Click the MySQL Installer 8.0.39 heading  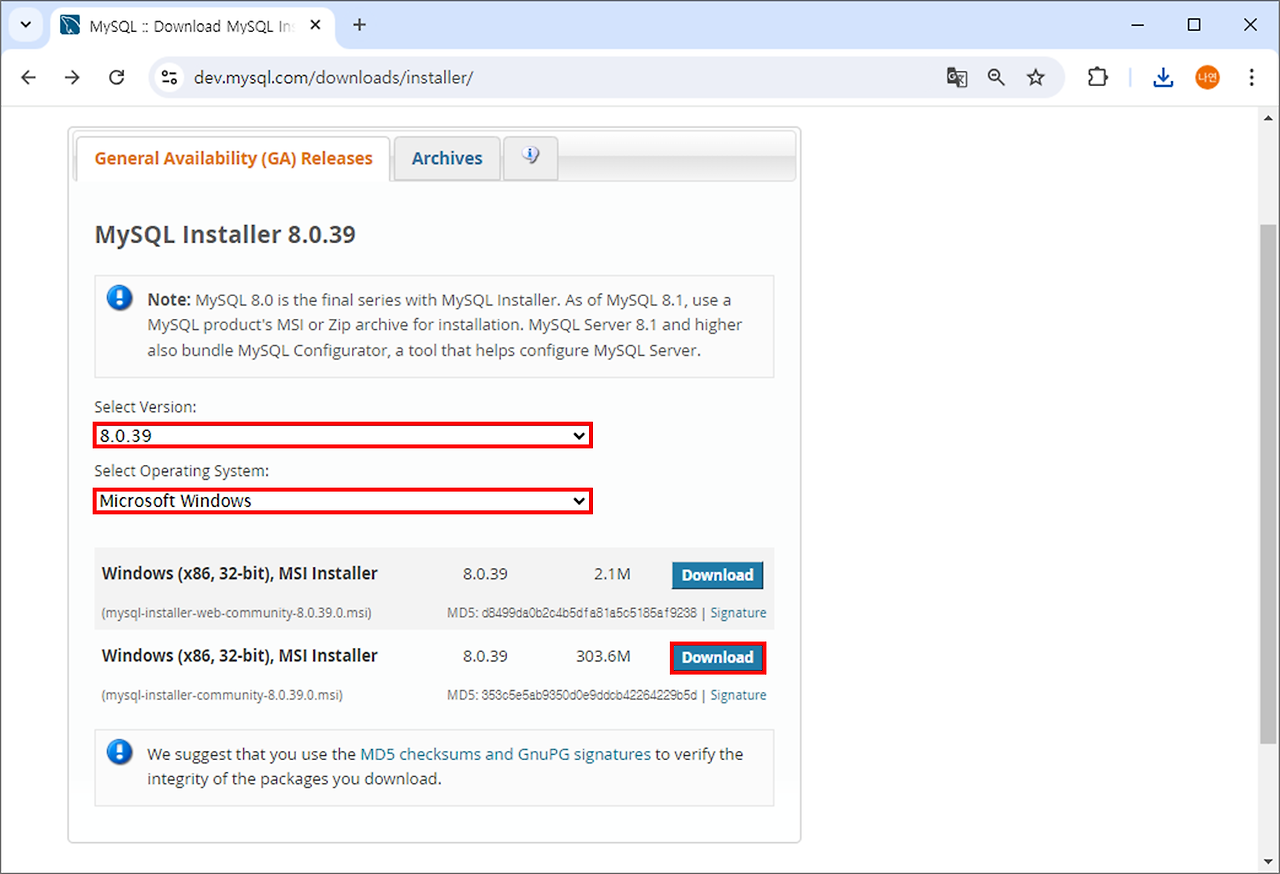225,235
